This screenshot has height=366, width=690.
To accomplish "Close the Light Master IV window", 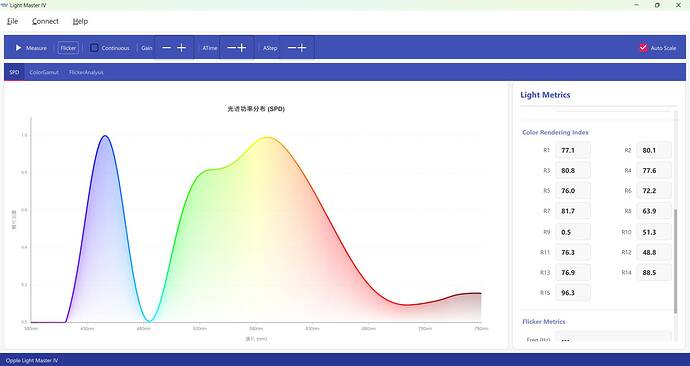I will (678, 5).
